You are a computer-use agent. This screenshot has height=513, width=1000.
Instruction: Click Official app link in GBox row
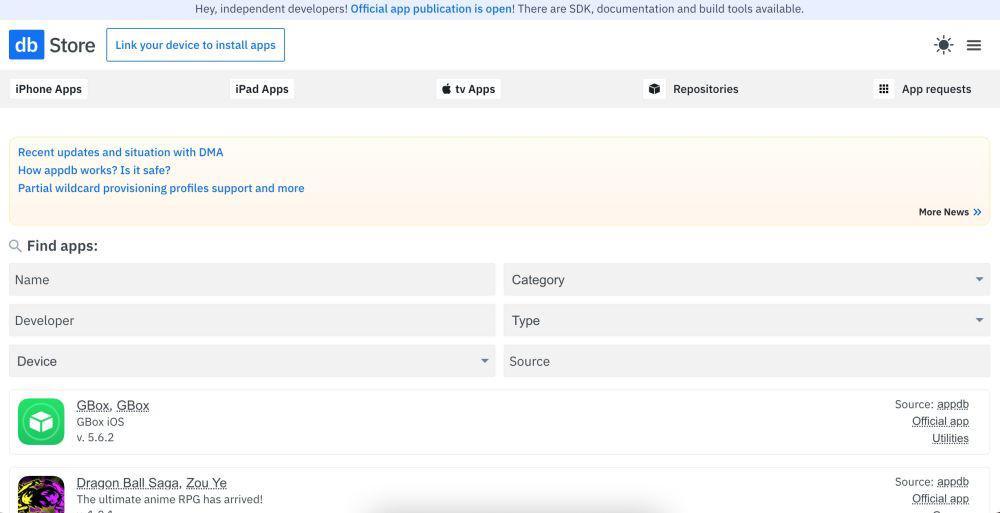(940, 421)
